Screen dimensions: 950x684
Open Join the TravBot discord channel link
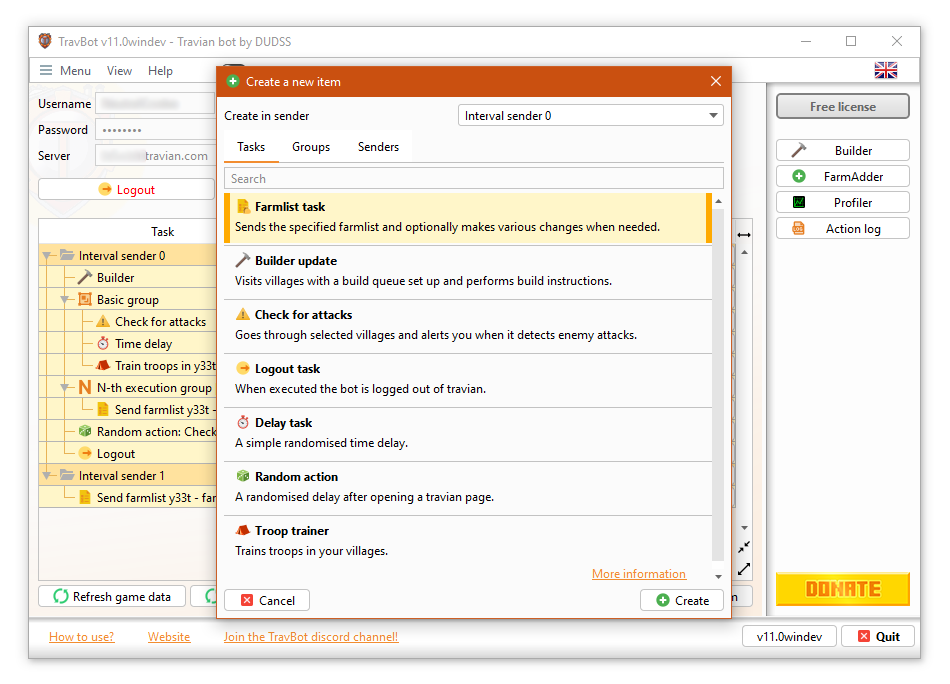tap(311, 637)
